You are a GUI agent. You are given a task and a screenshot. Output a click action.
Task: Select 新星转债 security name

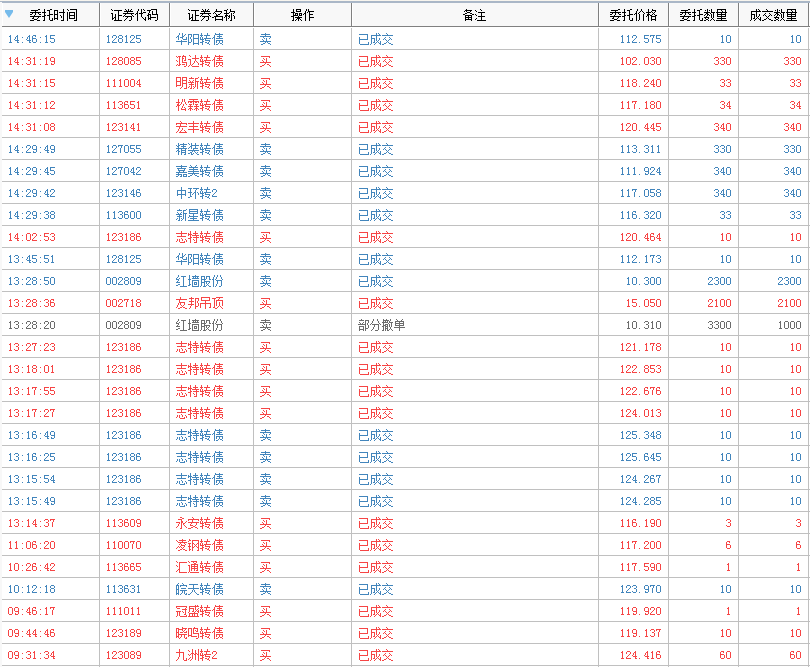(x=199, y=215)
